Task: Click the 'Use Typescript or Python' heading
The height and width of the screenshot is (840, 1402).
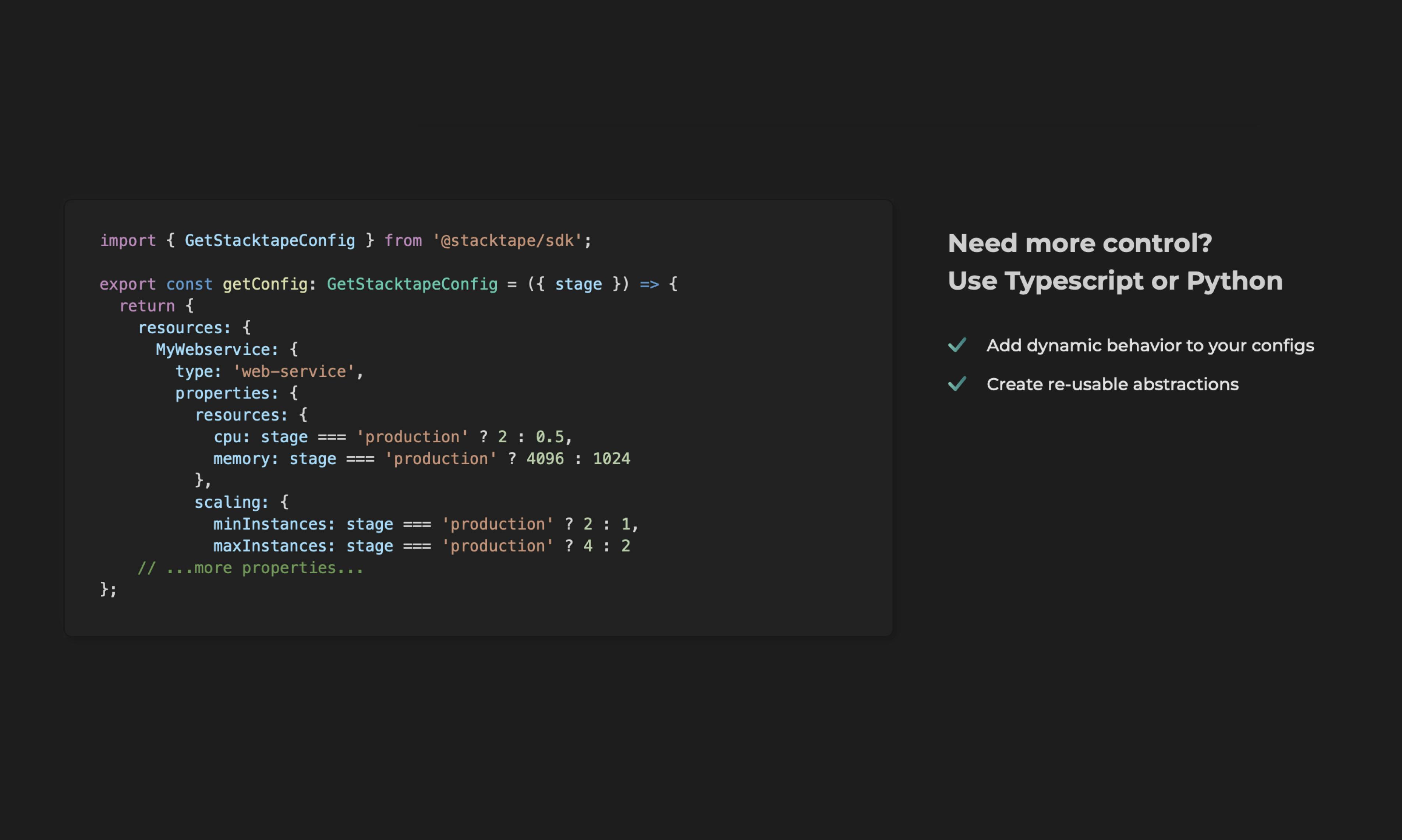Action: [x=1115, y=281]
